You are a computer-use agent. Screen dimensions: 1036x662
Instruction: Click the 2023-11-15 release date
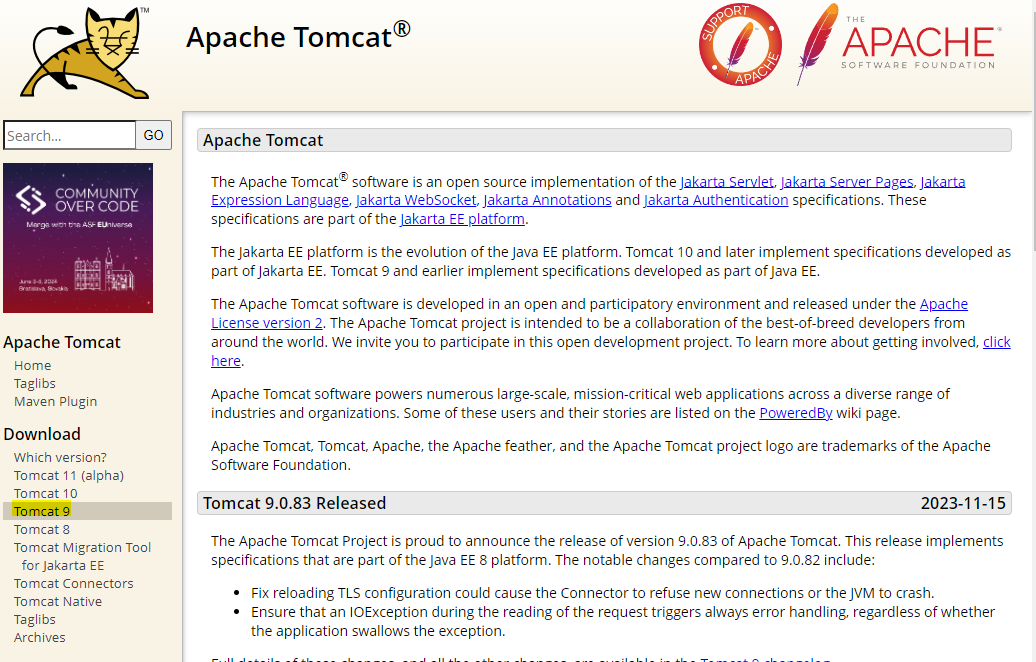click(963, 503)
